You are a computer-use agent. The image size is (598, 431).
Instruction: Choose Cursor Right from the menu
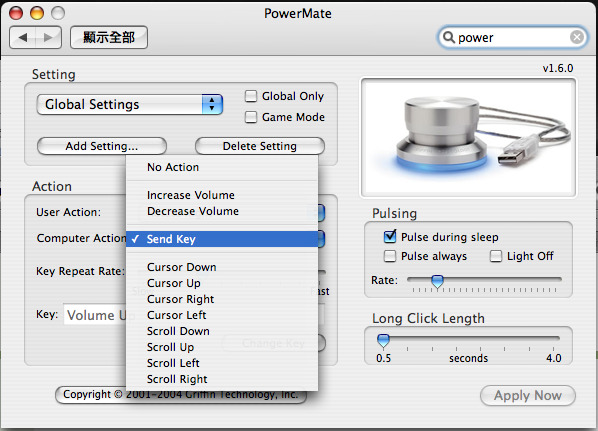coord(222,299)
